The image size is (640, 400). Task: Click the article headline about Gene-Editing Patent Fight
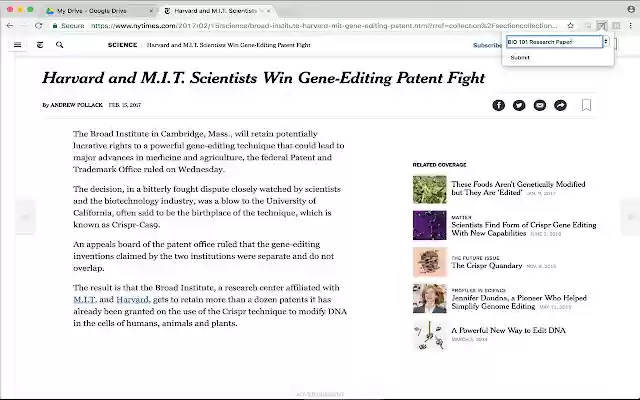coord(264,78)
